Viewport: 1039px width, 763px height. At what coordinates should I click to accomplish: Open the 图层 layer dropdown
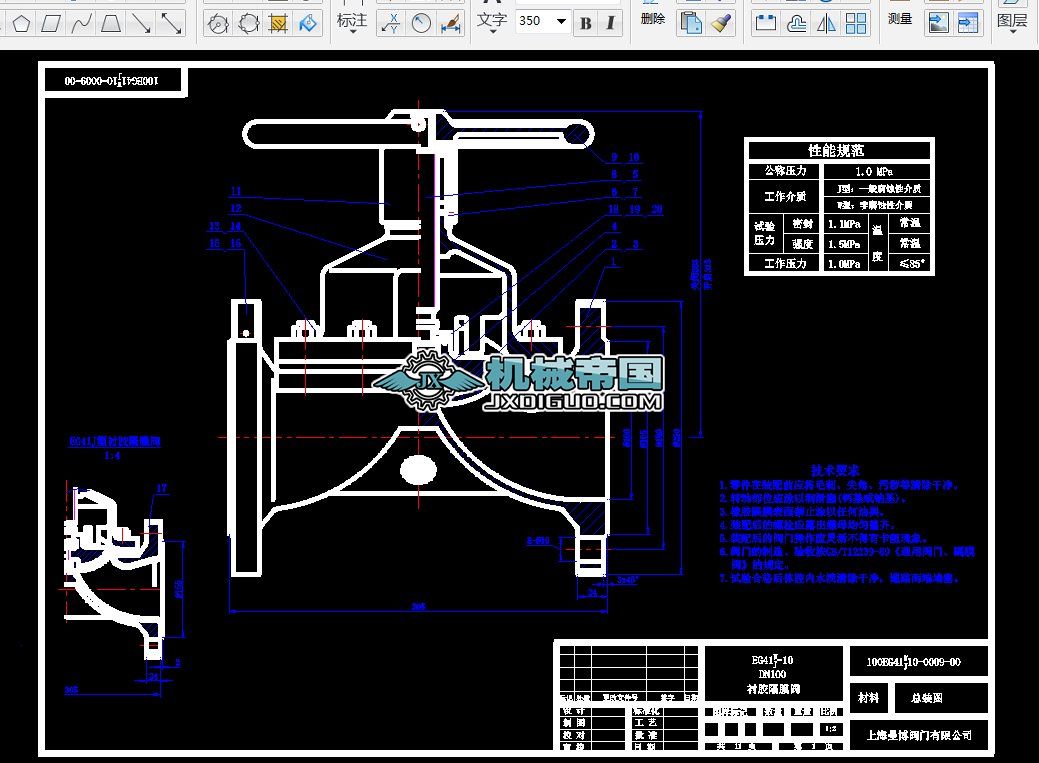tap(1012, 24)
